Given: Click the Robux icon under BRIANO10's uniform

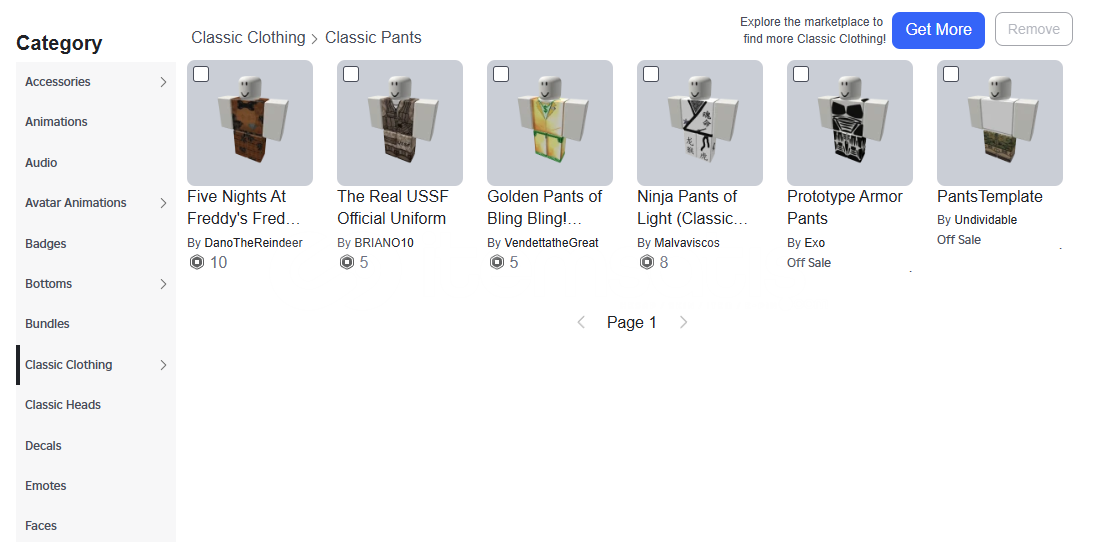Looking at the screenshot, I should coord(346,263).
